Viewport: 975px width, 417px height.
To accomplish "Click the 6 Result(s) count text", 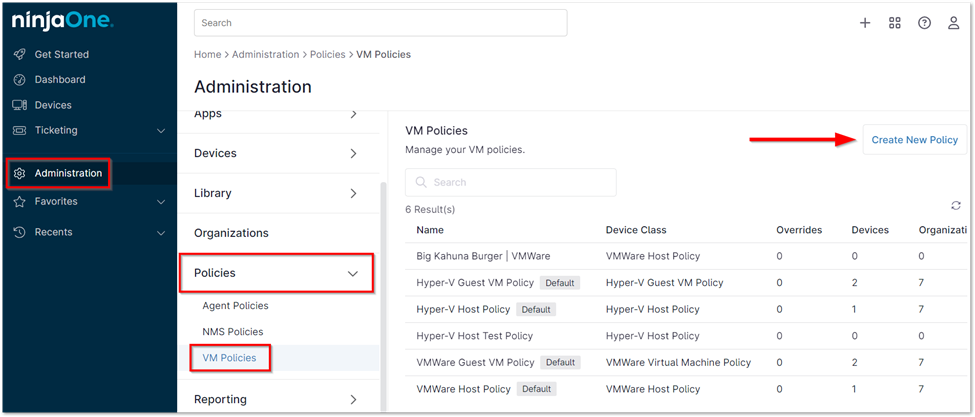I will 430,209.
